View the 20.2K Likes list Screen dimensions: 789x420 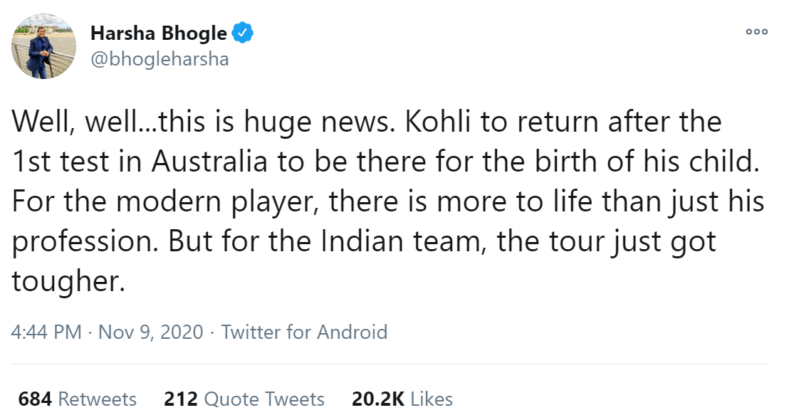[402, 399]
